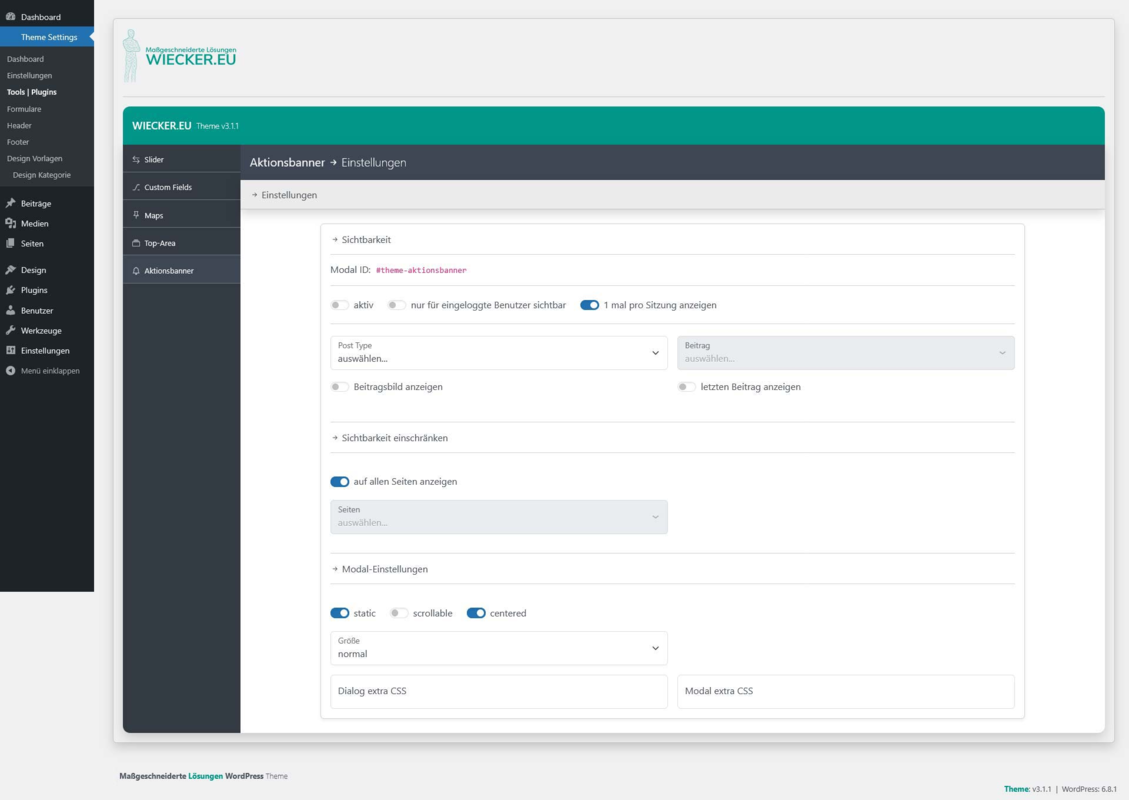Open the Werkzeuge wrench icon
The height and width of the screenshot is (800, 1129).
click(x=11, y=331)
